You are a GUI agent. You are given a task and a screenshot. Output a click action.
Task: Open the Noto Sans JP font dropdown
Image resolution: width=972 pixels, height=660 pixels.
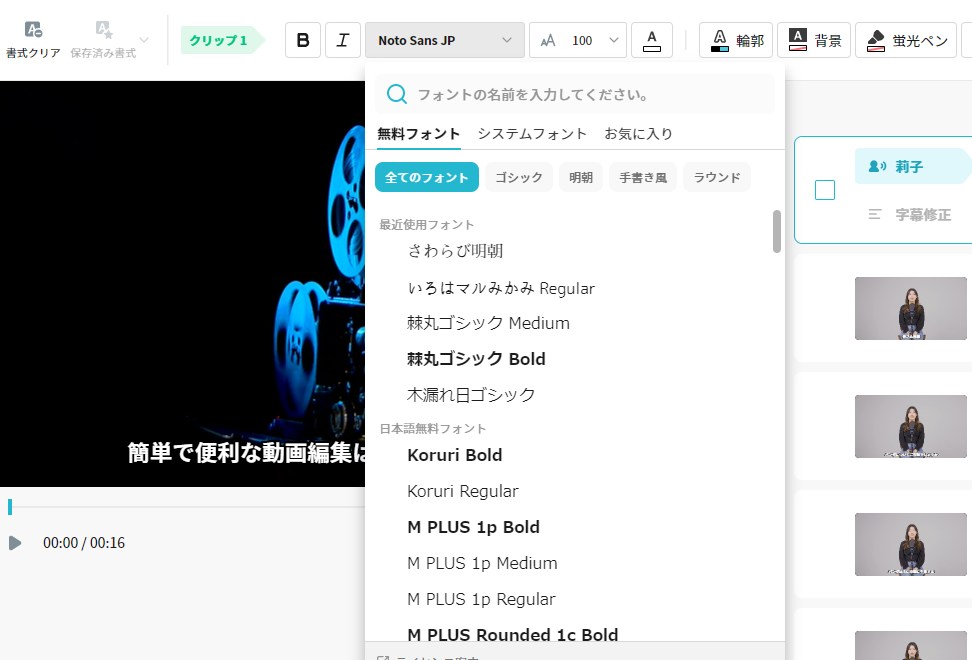[444, 40]
